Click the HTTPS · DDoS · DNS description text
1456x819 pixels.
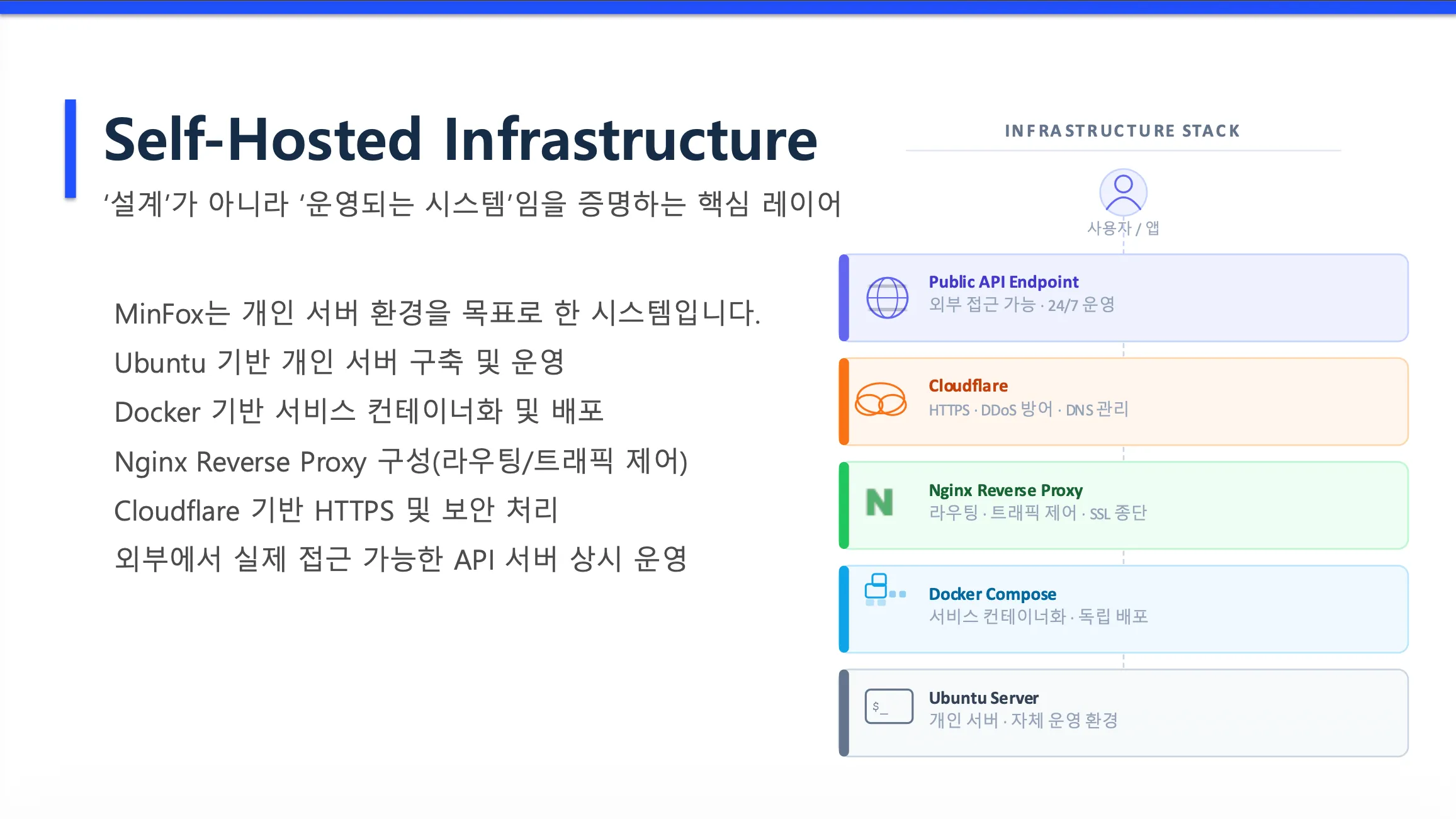(1028, 410)
